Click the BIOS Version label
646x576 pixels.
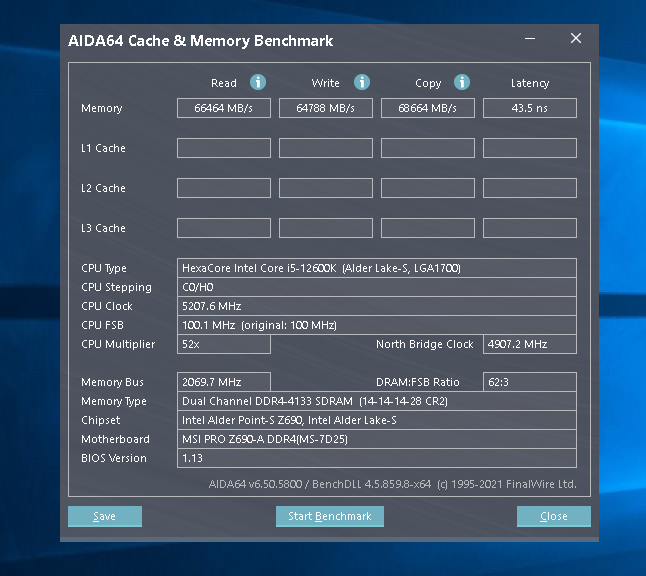coord(114,458)
